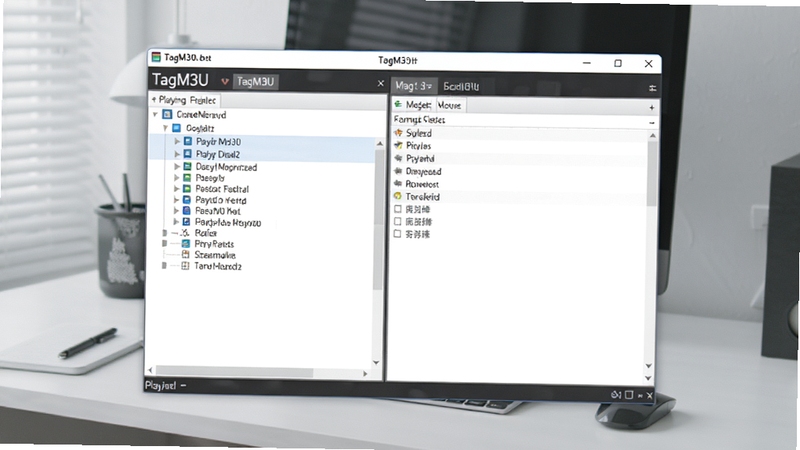Viewport: 800px width, 450px height.
Task: Click the orange Sulerd item icon
Action: [398, 133]
